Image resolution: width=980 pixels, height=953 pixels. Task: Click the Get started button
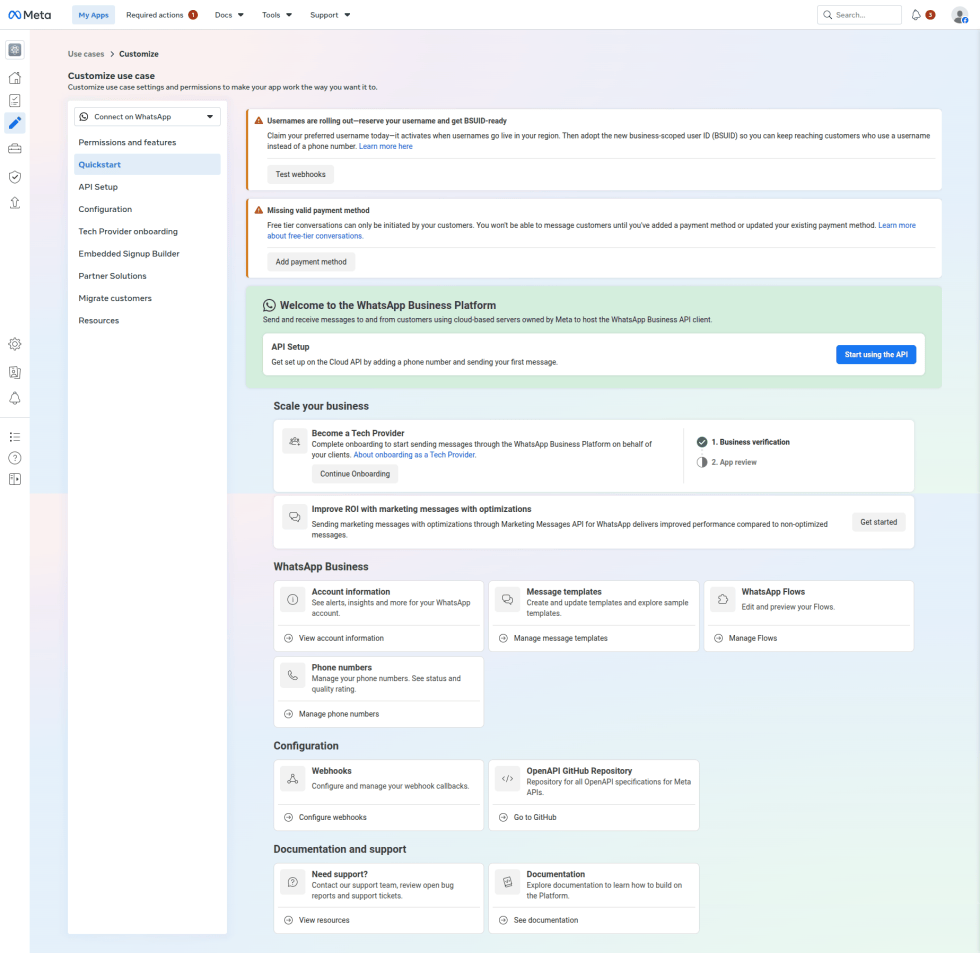tap(878, 522)
